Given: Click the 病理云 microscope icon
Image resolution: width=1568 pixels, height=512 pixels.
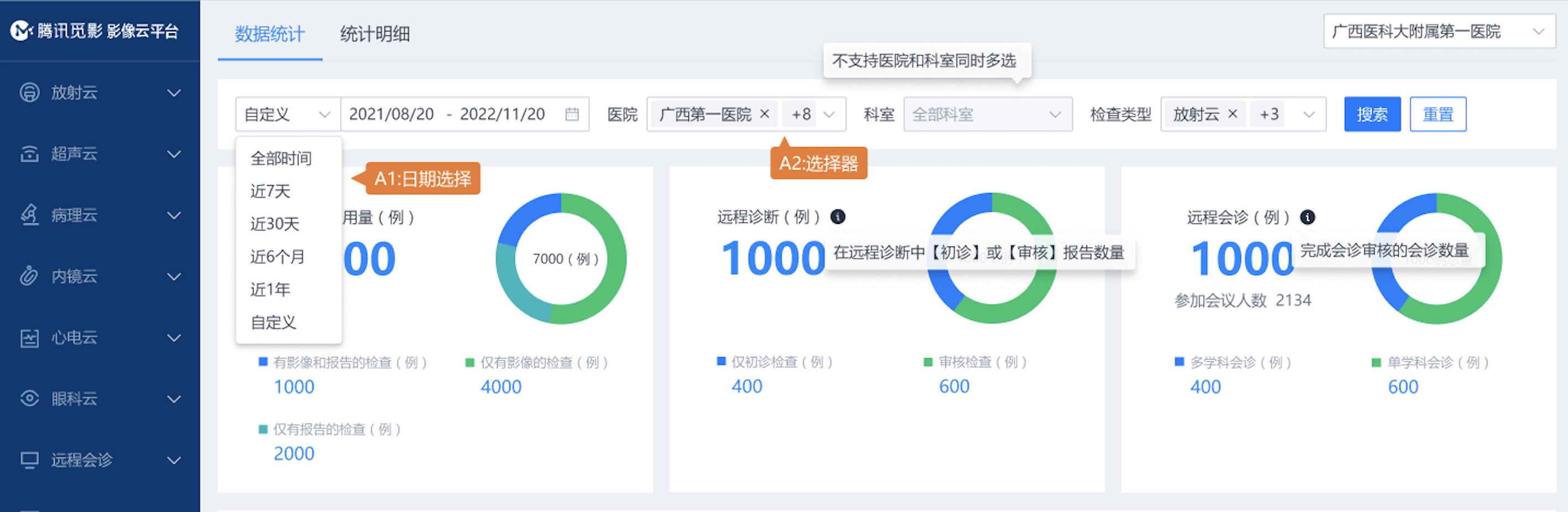Looking at the screenshot, I should coord(29,215).
